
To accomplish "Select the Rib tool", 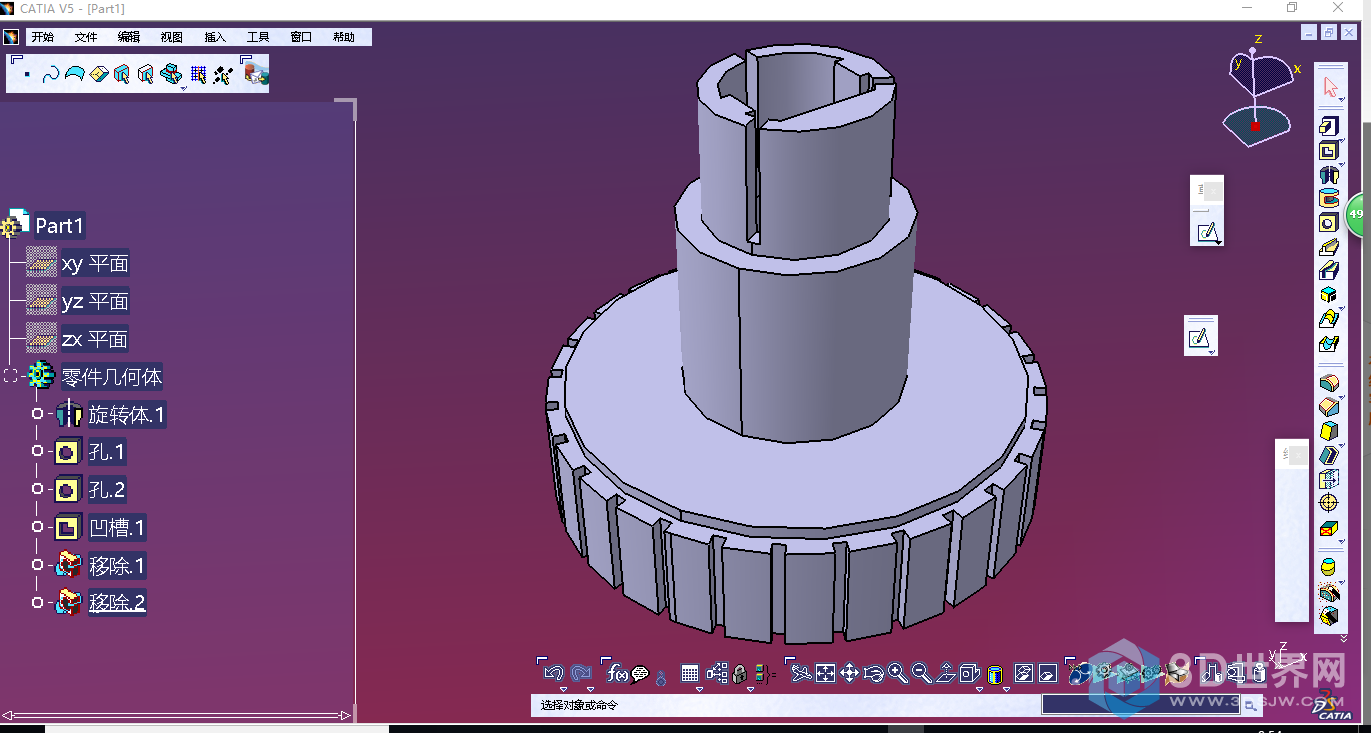I will click(x=1328, y=247).
